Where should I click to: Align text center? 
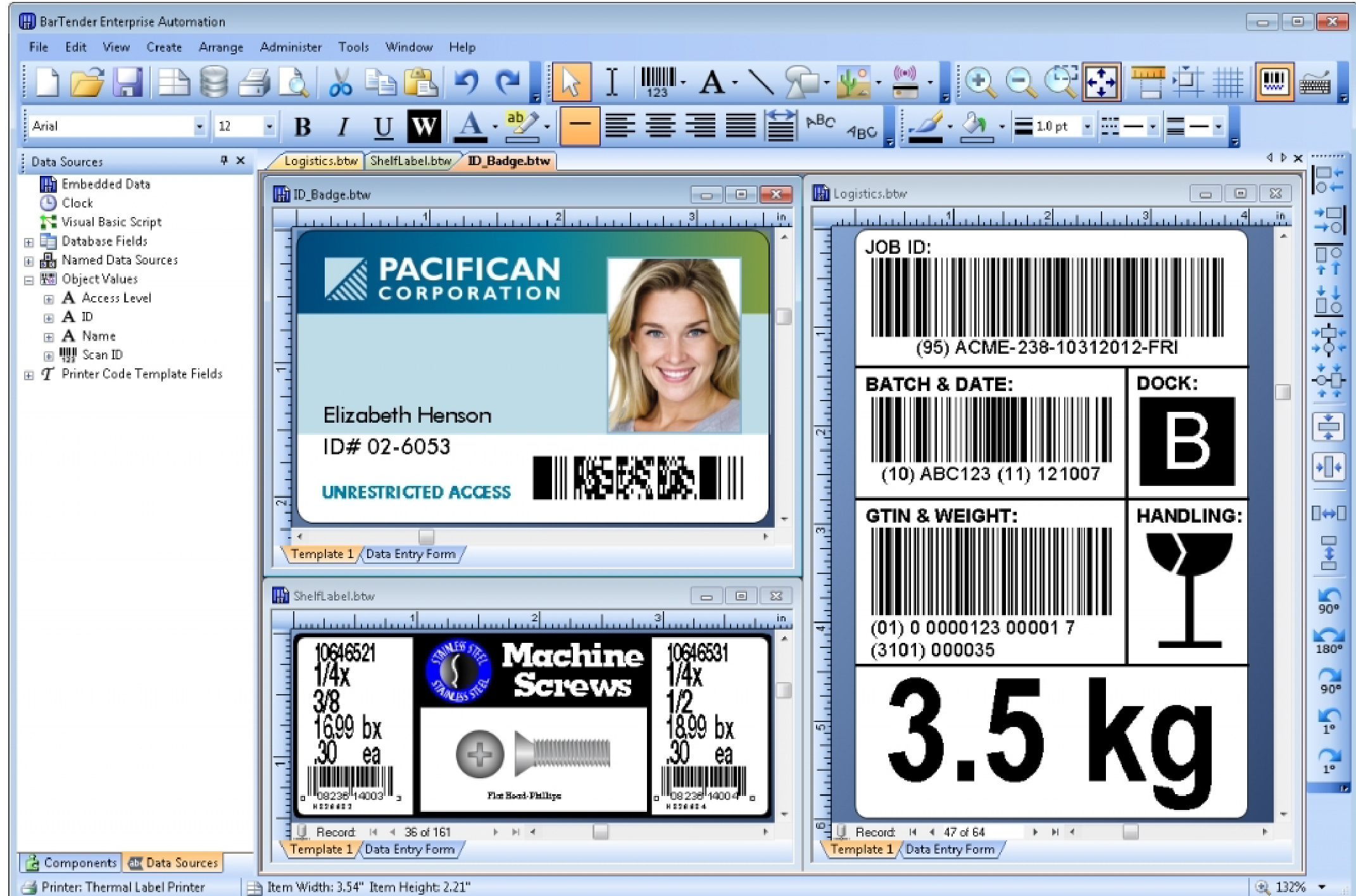click(x=660, y=125)
